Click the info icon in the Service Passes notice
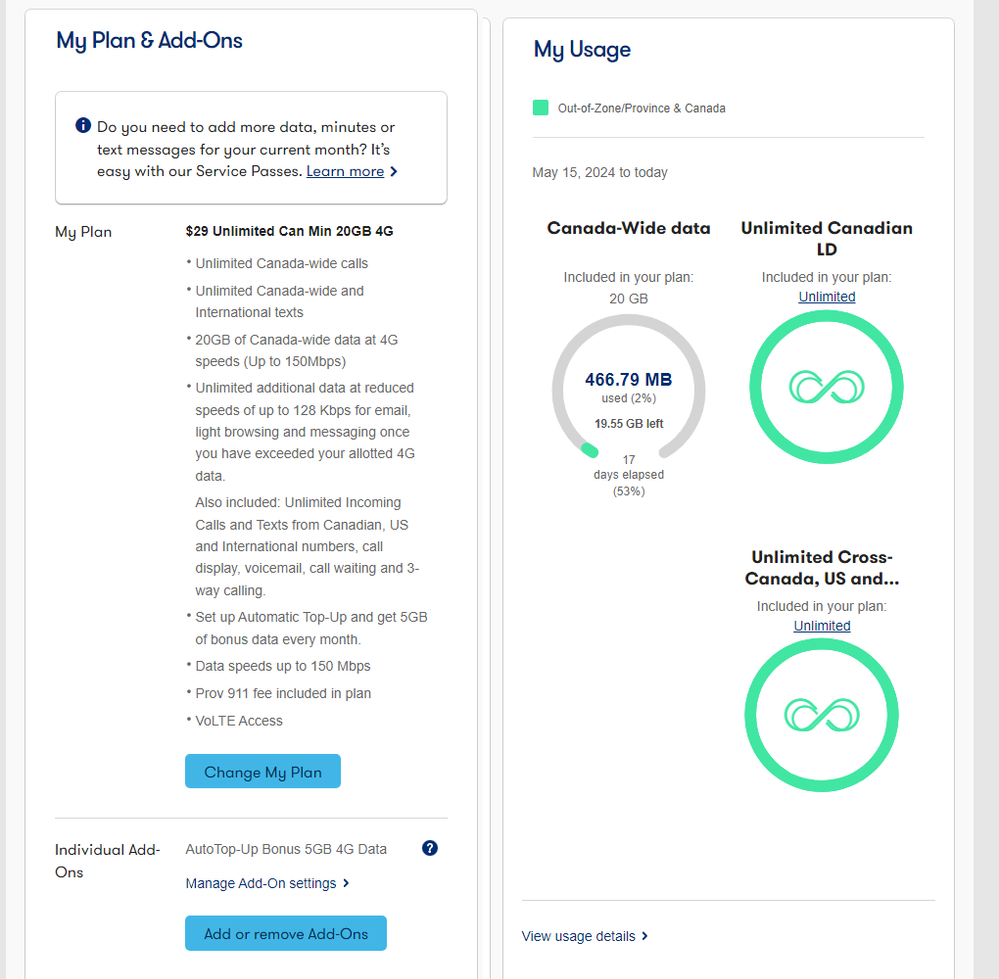999x979 pixels. [83, 127]
